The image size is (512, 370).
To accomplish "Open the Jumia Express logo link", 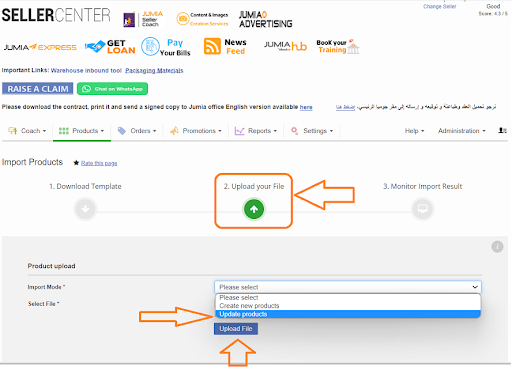I will tap(40, 47).
